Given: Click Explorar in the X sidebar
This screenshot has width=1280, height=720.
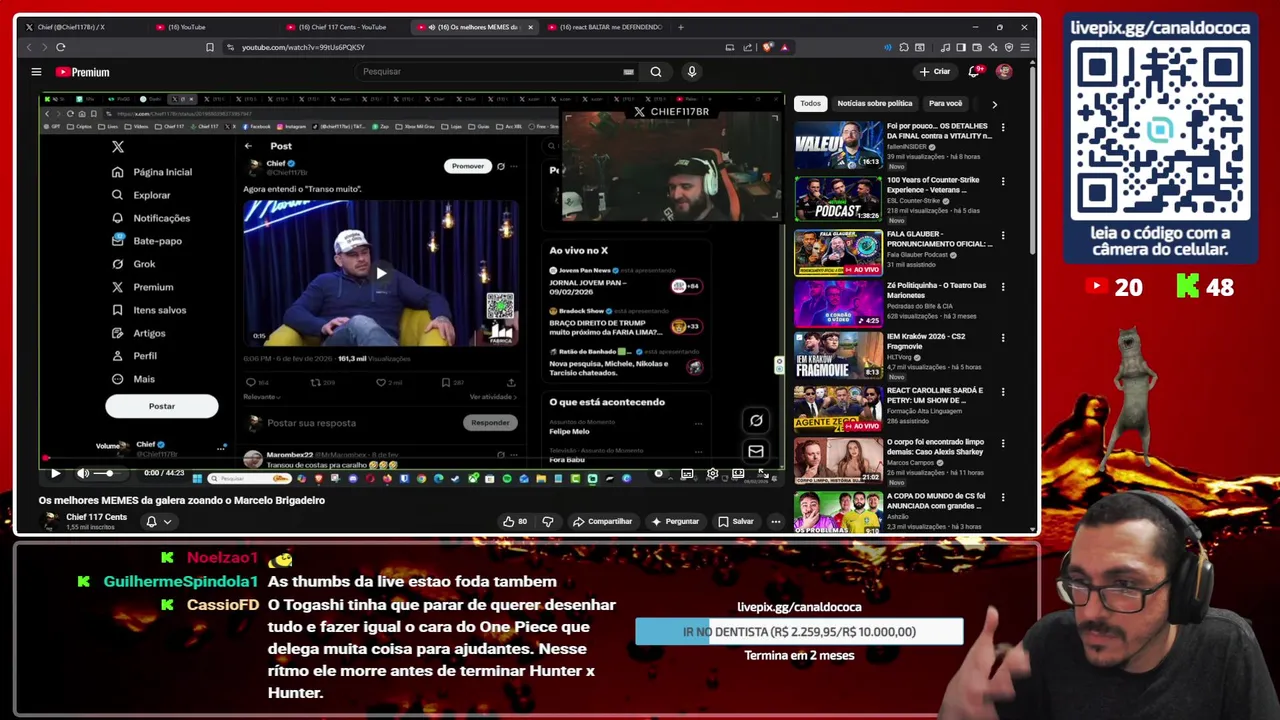Looking at the screenshot, I should (152, 195).
